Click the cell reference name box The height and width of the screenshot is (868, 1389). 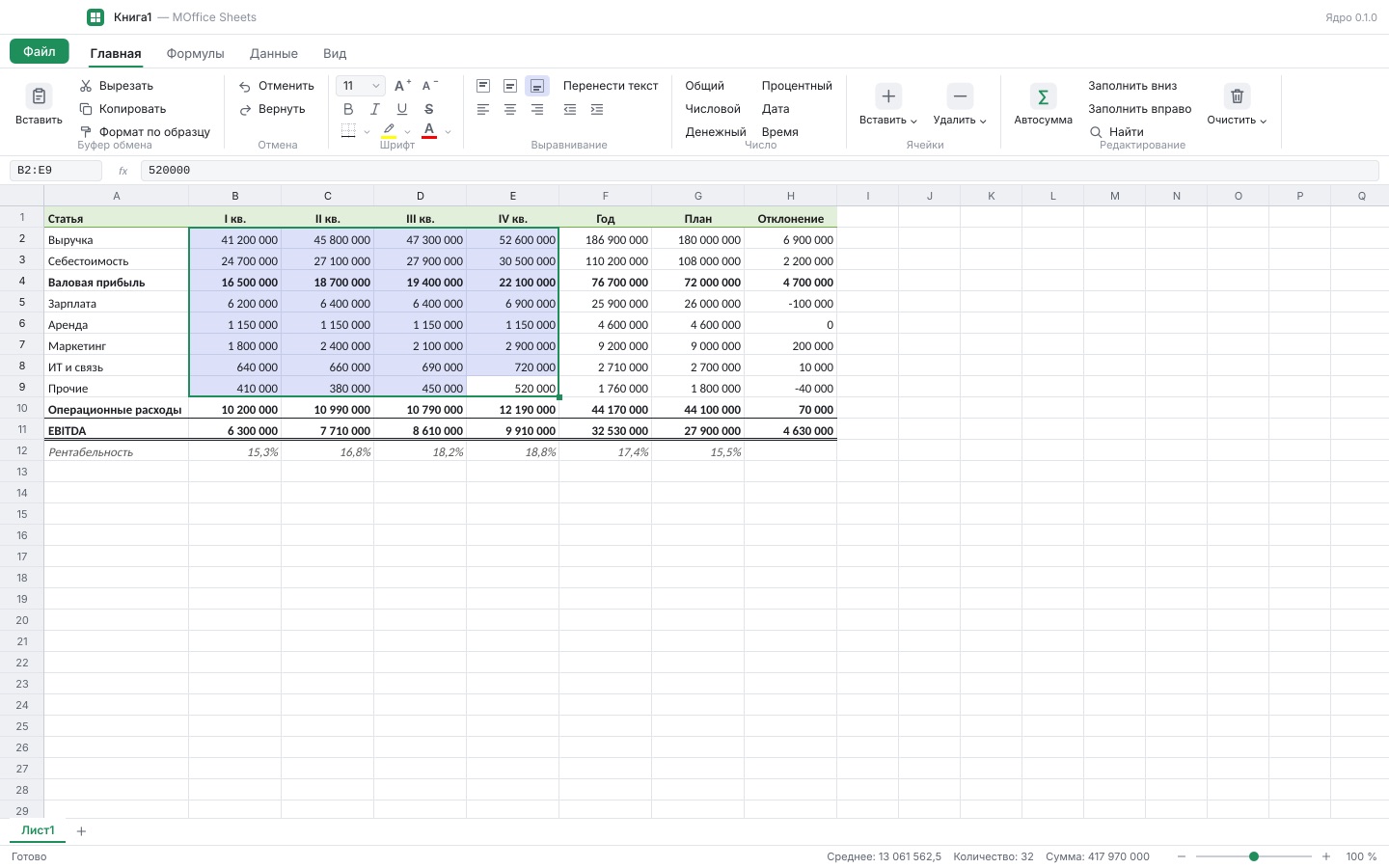point(56,171)
